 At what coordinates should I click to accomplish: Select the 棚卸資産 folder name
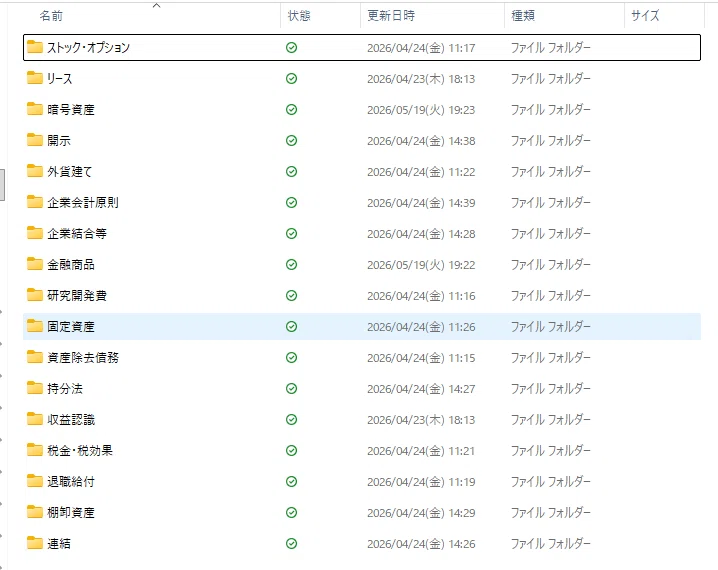pos(71,513)
